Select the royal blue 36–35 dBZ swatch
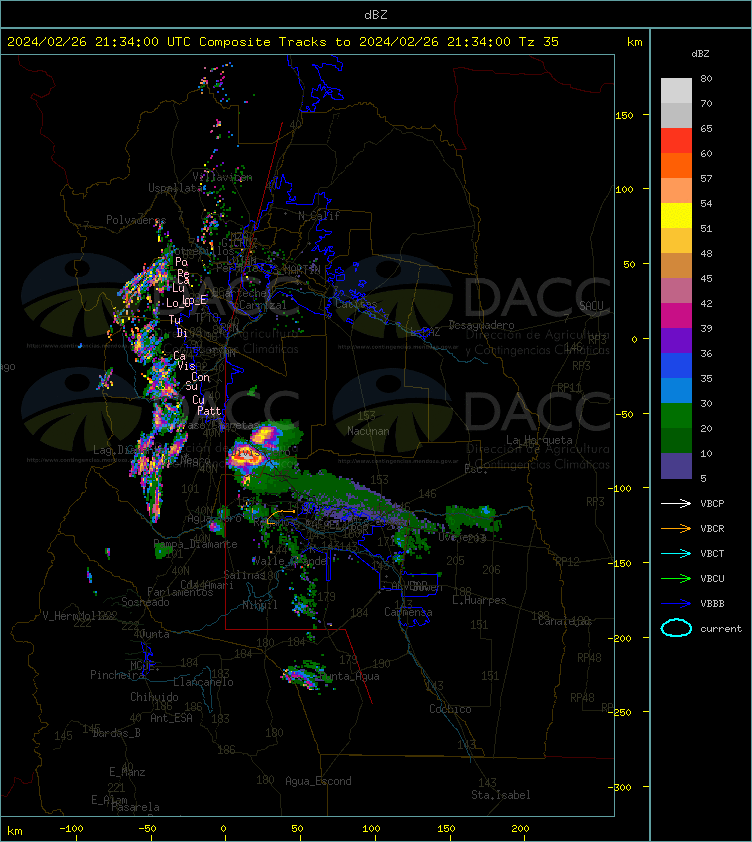Image resolution: width=752 pixels, height=842 pixels. coord(676,366)
